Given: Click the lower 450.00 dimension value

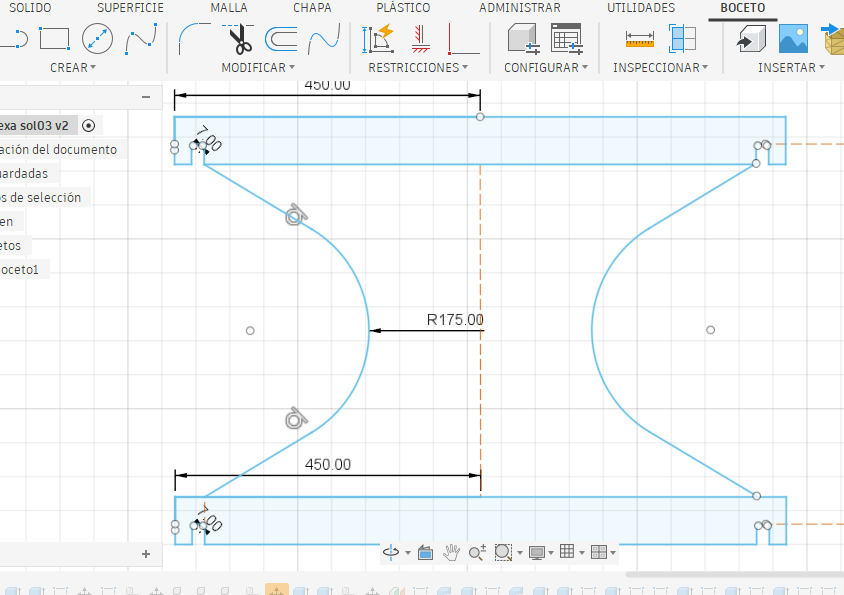Looking at the screenshot, I should tap(327, 464).
